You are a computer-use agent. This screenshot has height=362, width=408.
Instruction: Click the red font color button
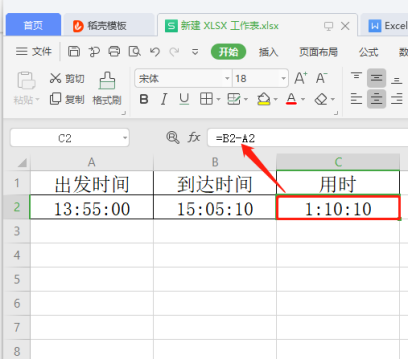point(291,99)
